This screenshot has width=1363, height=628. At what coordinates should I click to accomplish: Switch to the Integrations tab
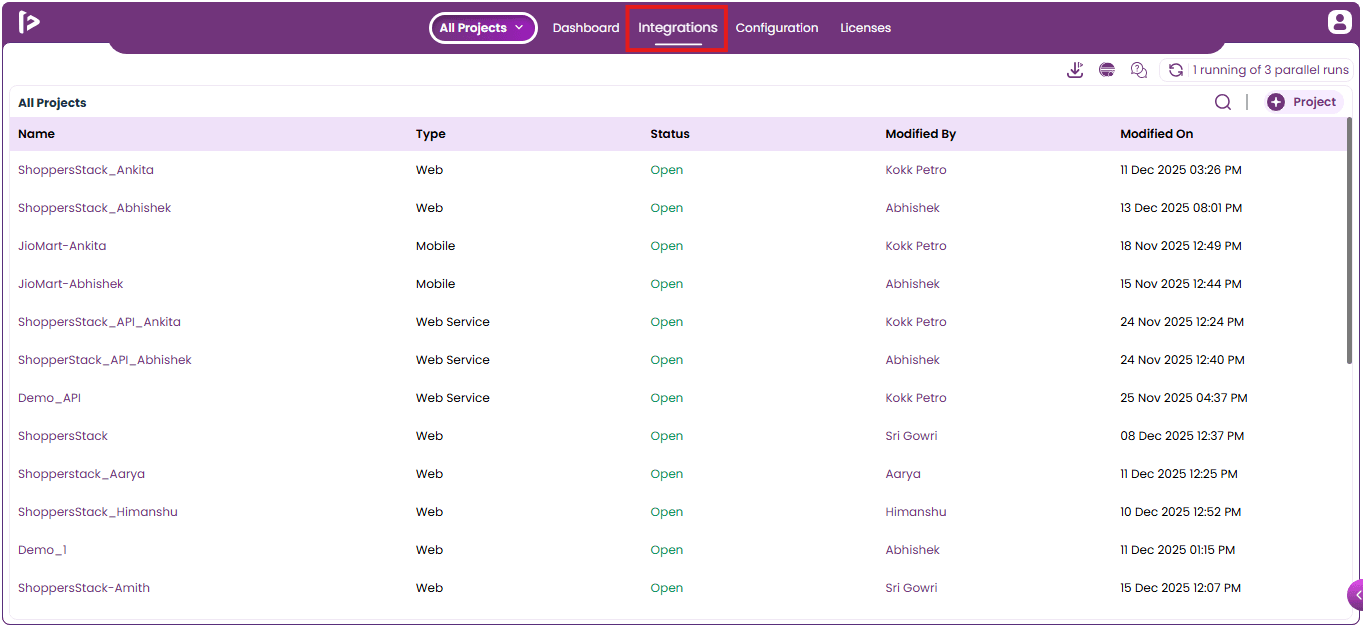[678, 28]
